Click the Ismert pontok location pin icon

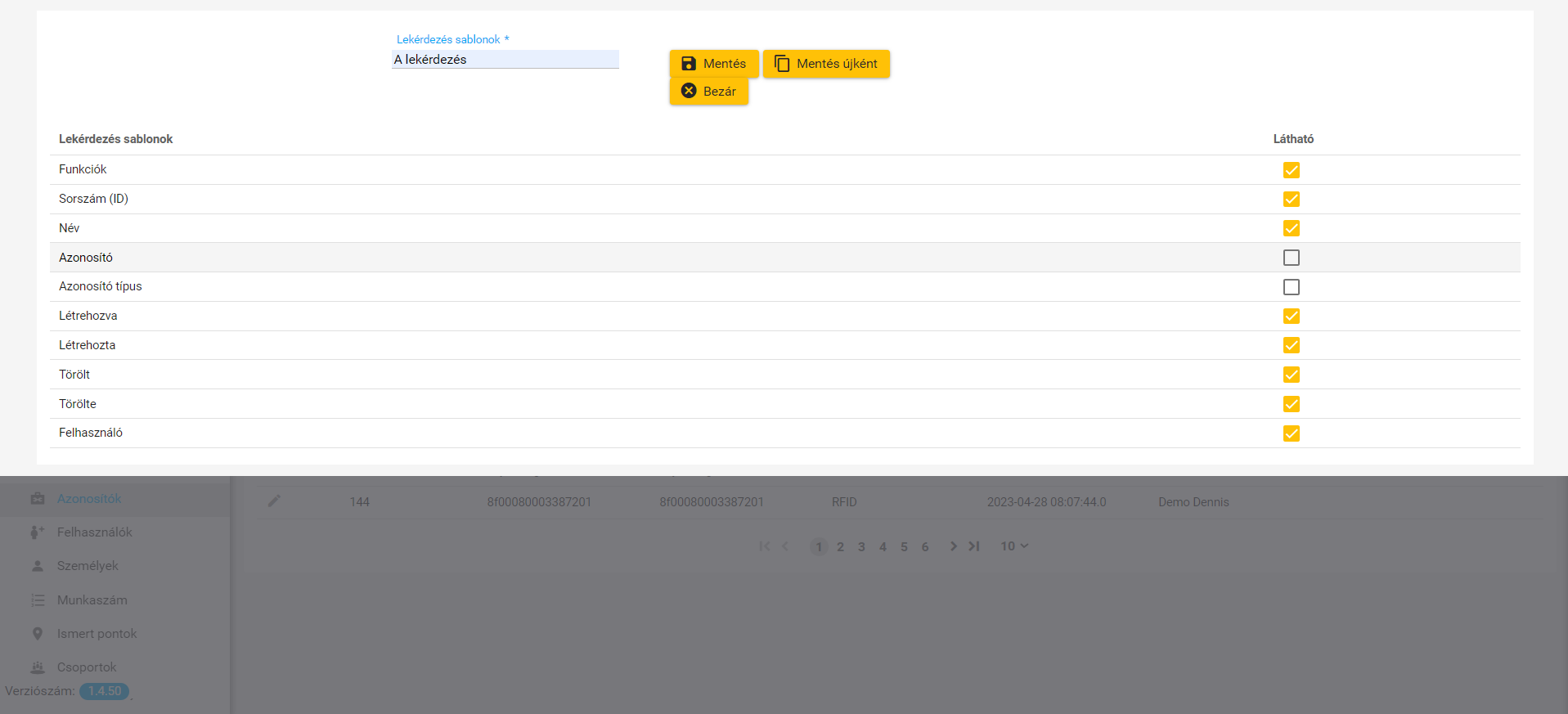38,634
